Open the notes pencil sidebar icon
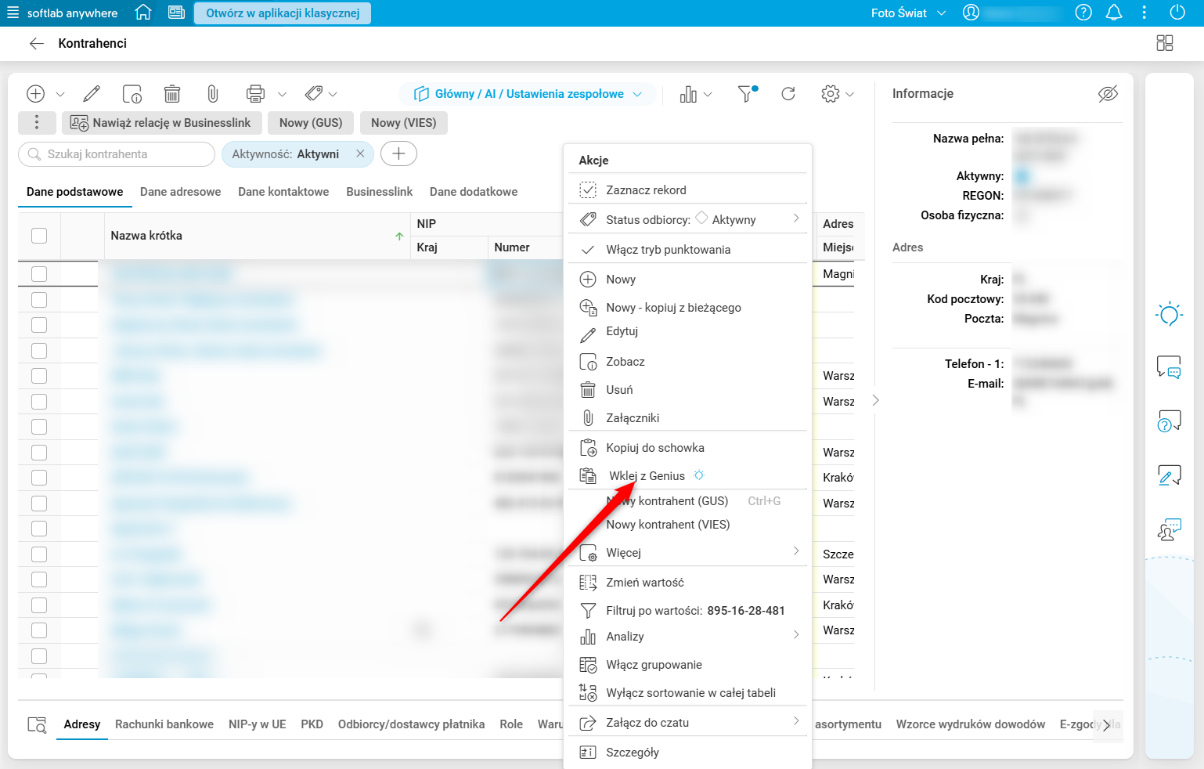This screenshot has height=769, width=1204. [1168, 475]
